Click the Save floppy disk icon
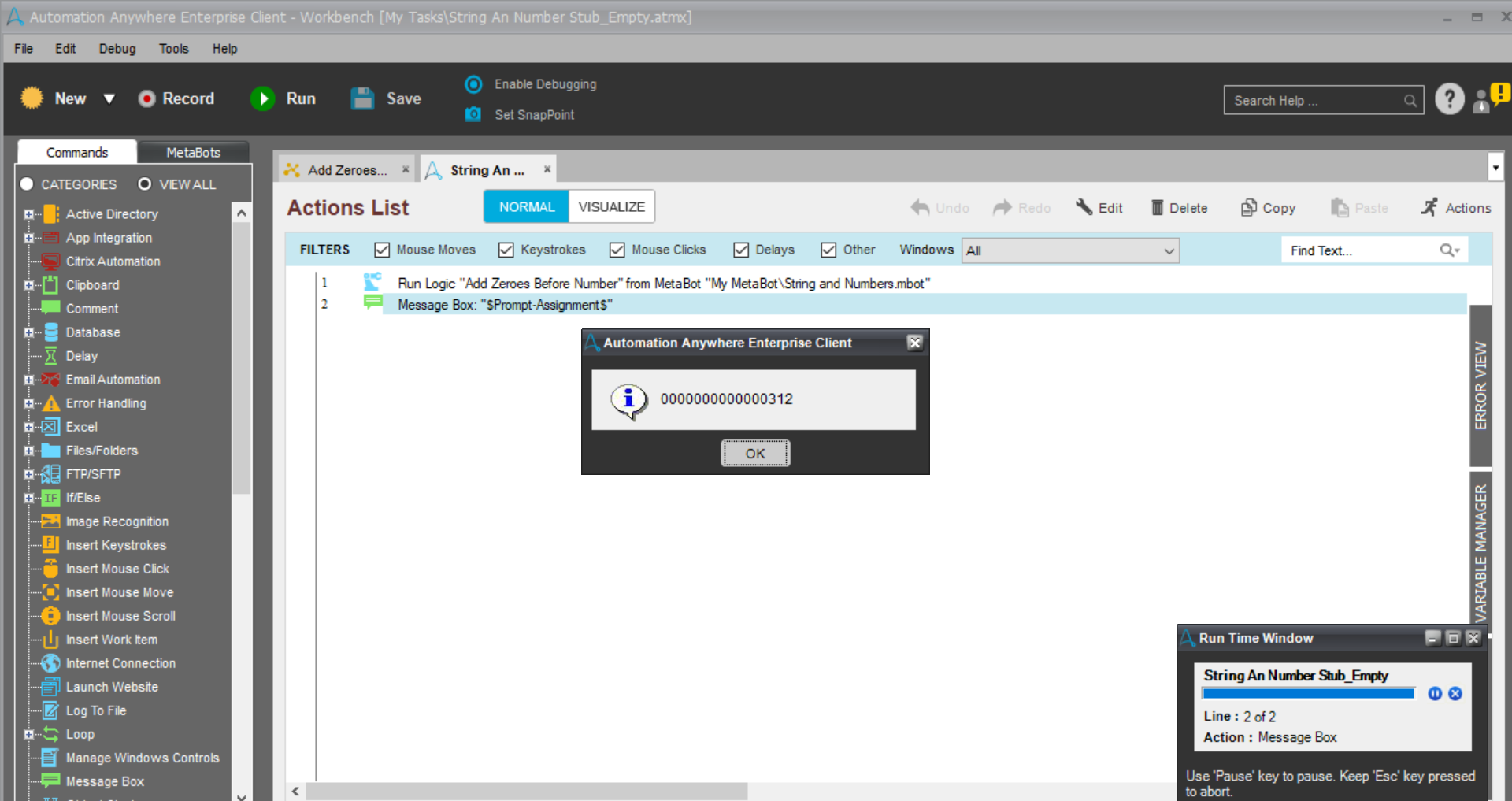The image size is (1512, 801). pos(362,98)
